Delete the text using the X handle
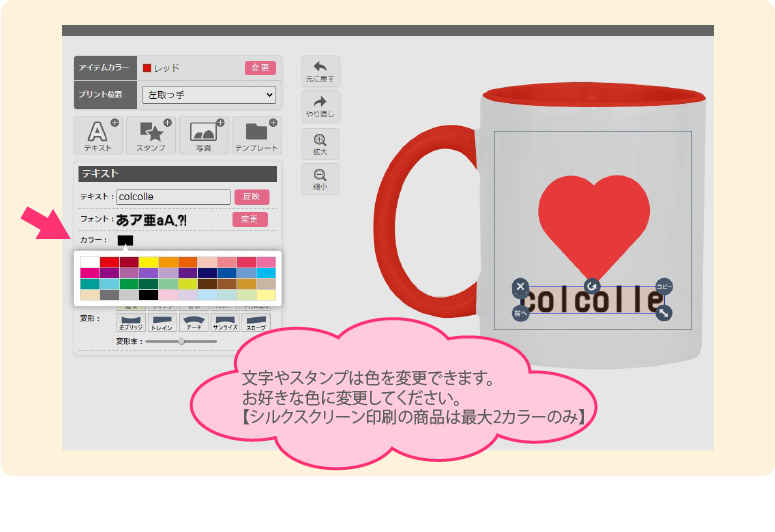The height and width of the screenshot is (532, 775). click(x=520, y=286)
